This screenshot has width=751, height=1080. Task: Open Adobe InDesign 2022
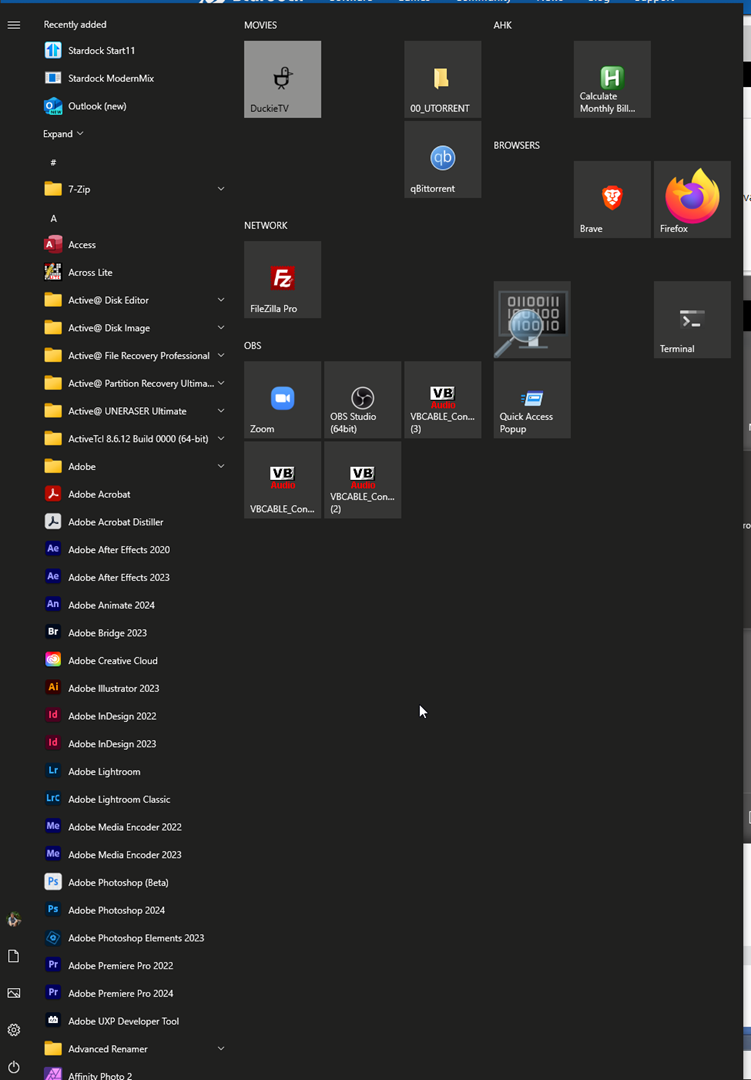(x=135, y=716)
